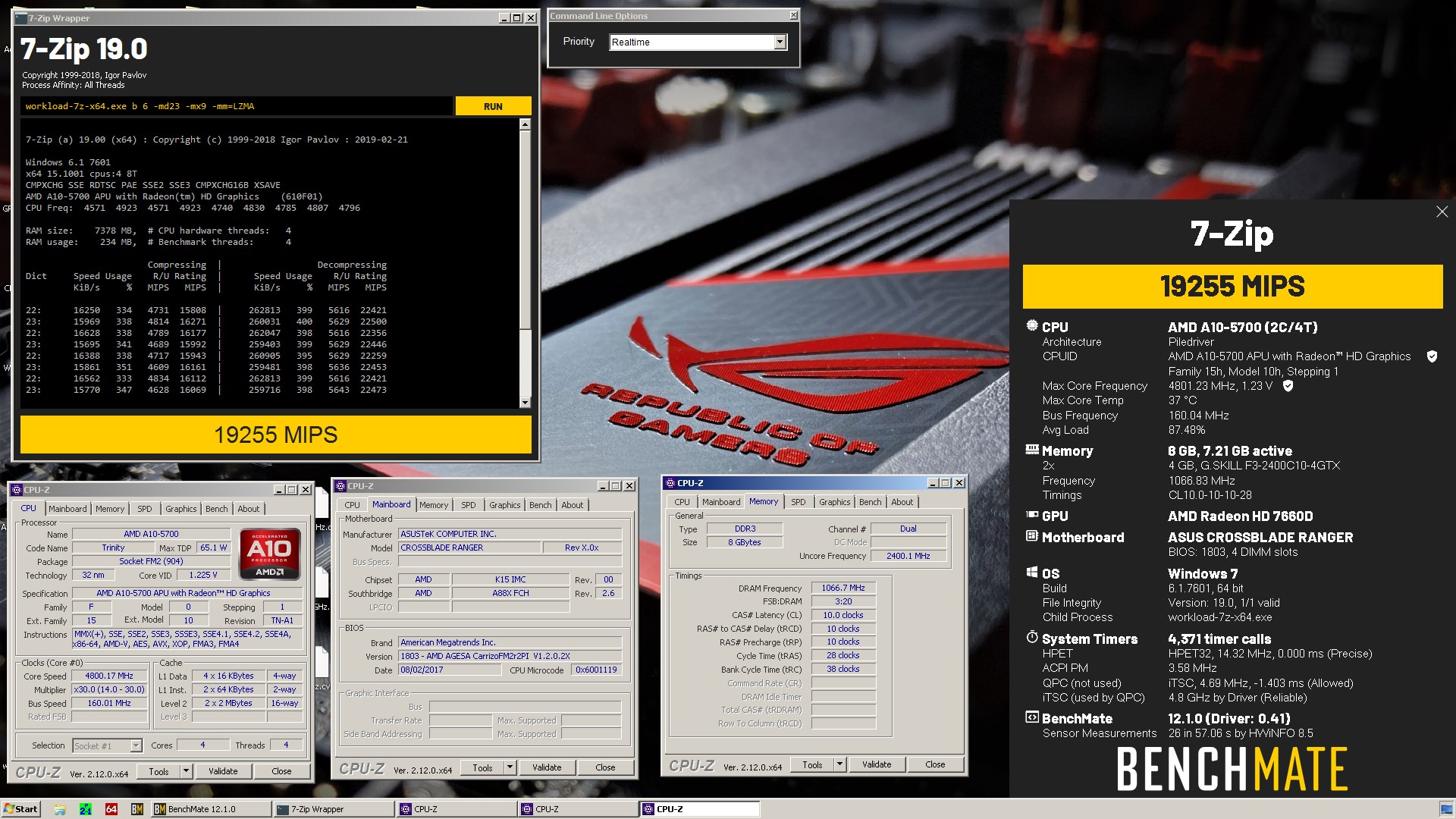The image size is (1456, 819).
Task: Click Validate in the CPU-Z CPU tab window
Action: (x=223, y=771)
